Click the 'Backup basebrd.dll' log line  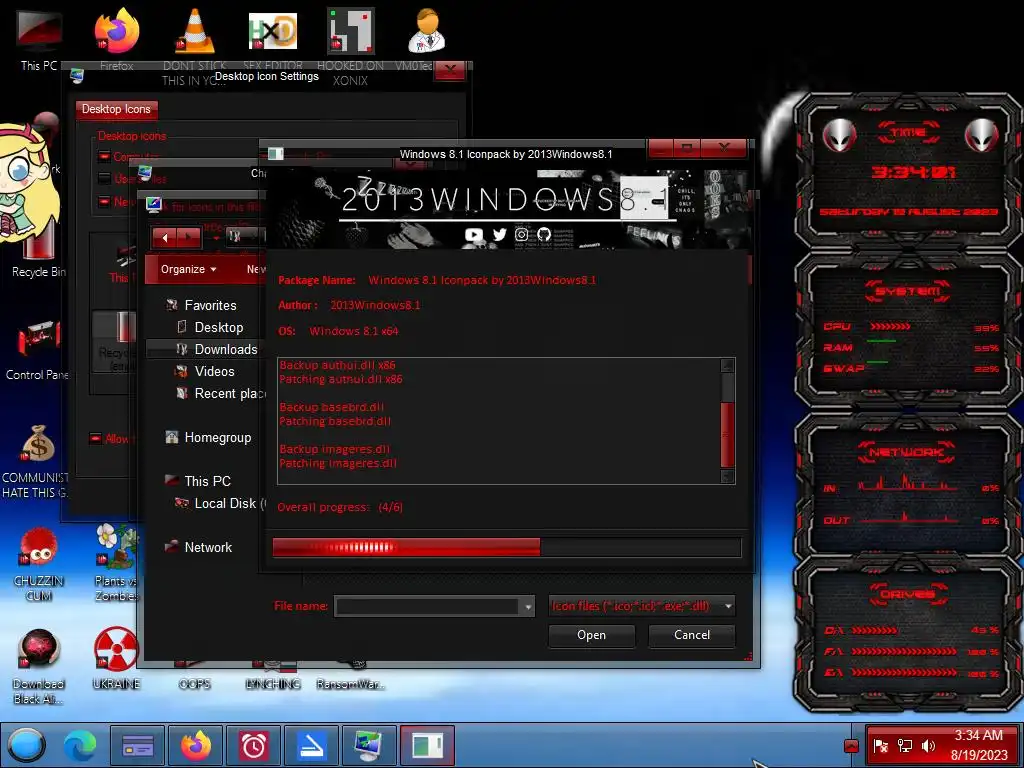click(x=331, y=407)
